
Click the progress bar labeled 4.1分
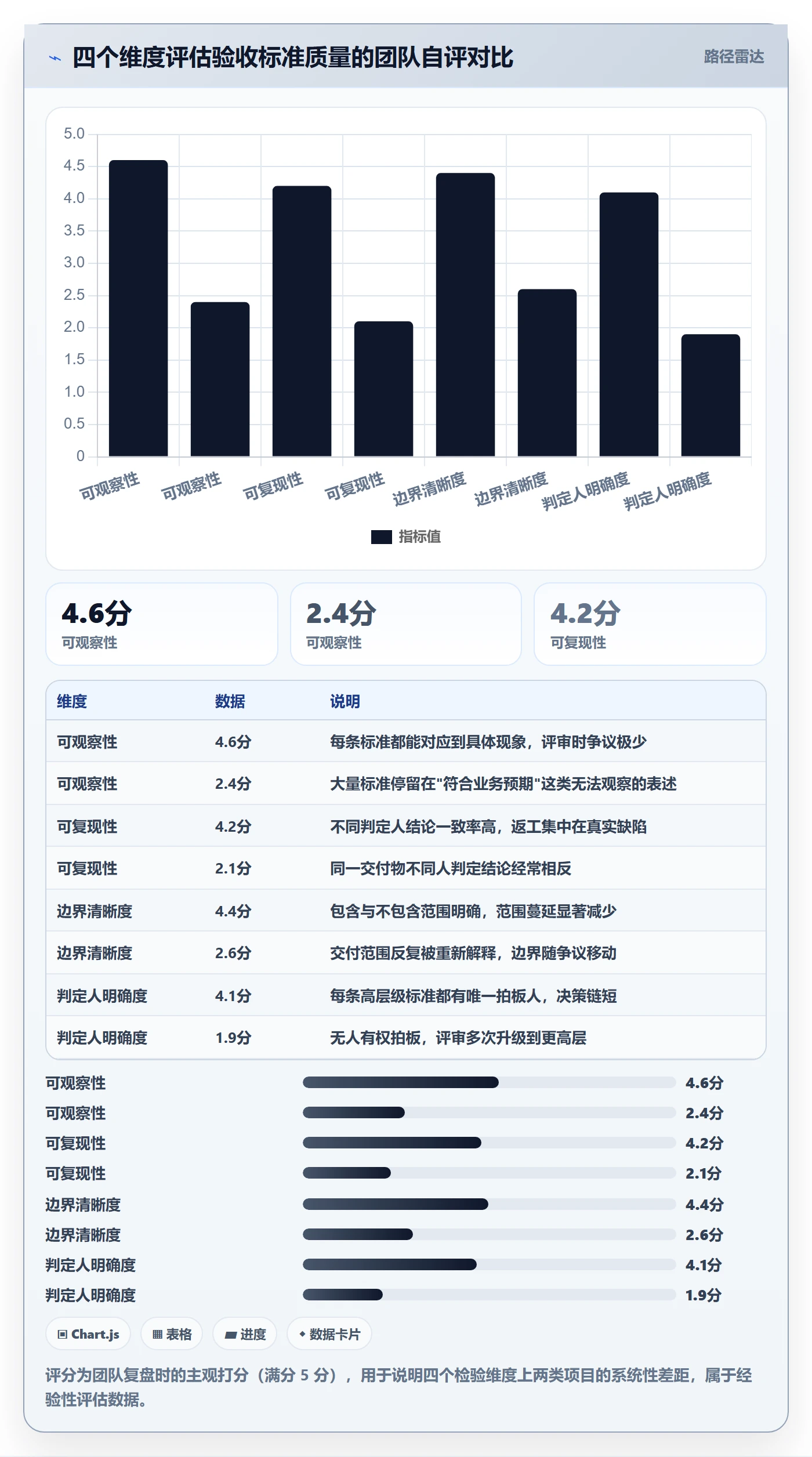[x=490, y=1264]
